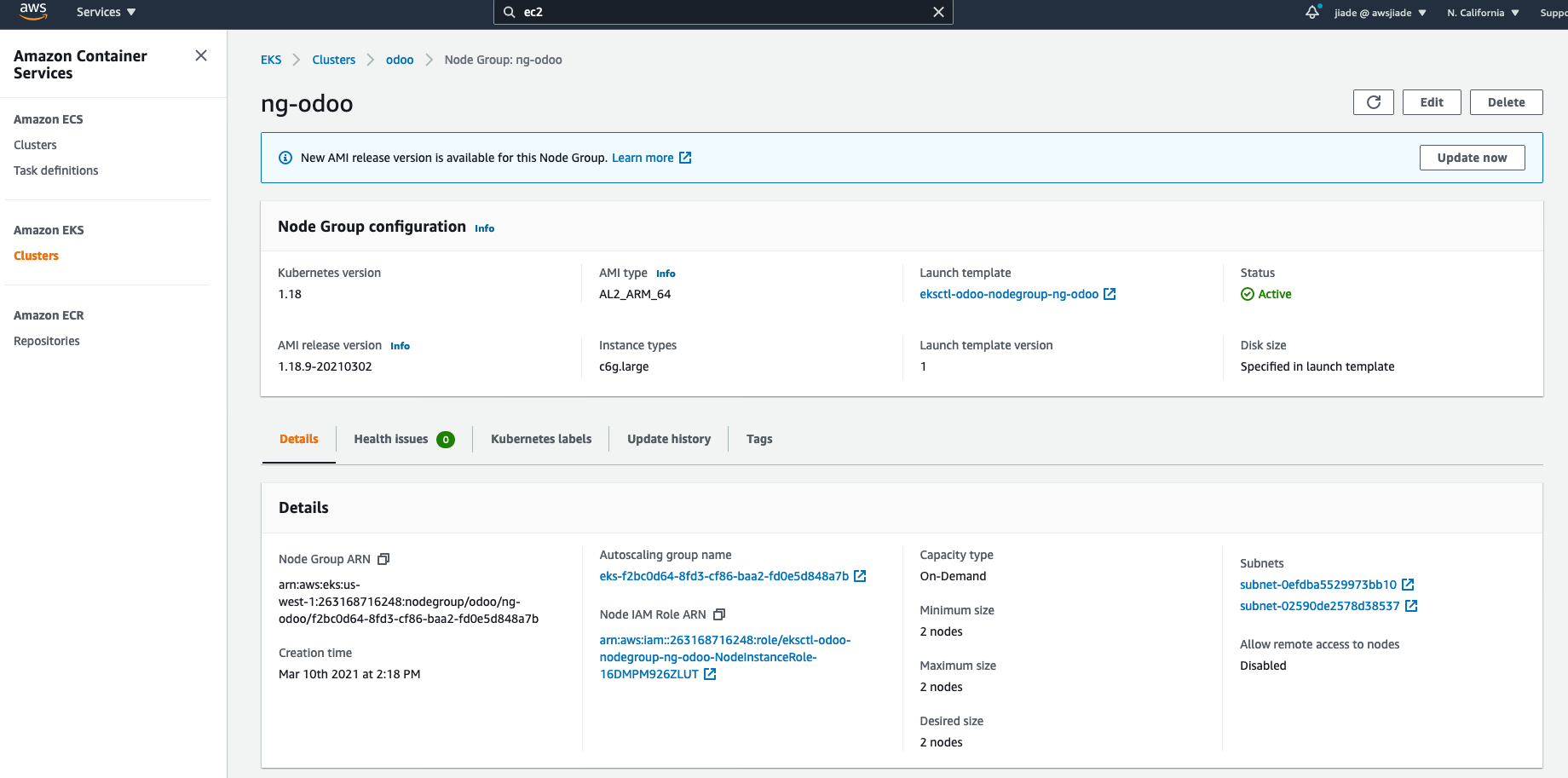Click the Update now button
Screen dimensions: 1568x778
point(1472,158)
